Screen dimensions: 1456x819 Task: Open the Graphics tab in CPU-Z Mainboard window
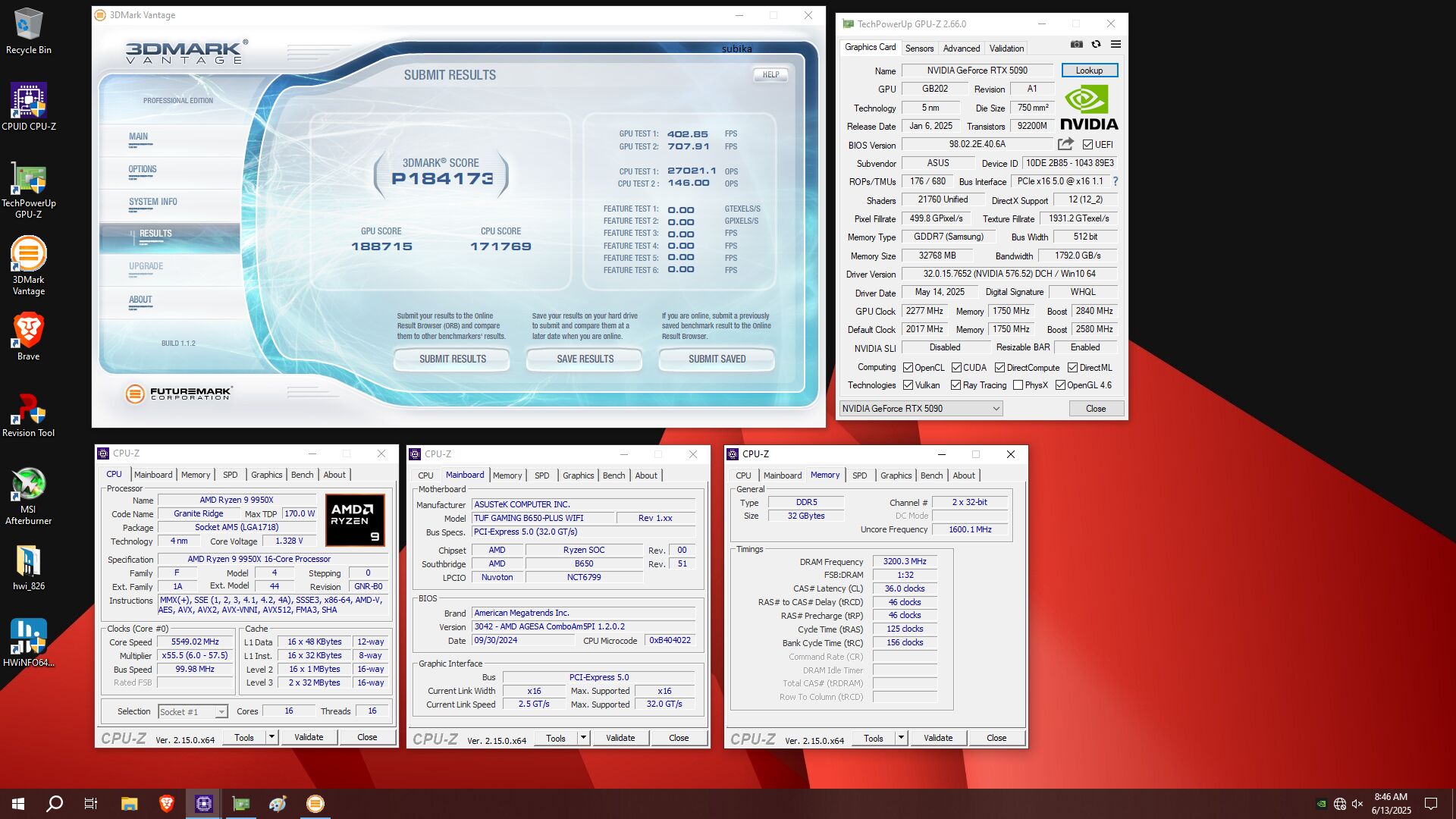point(578,475)
